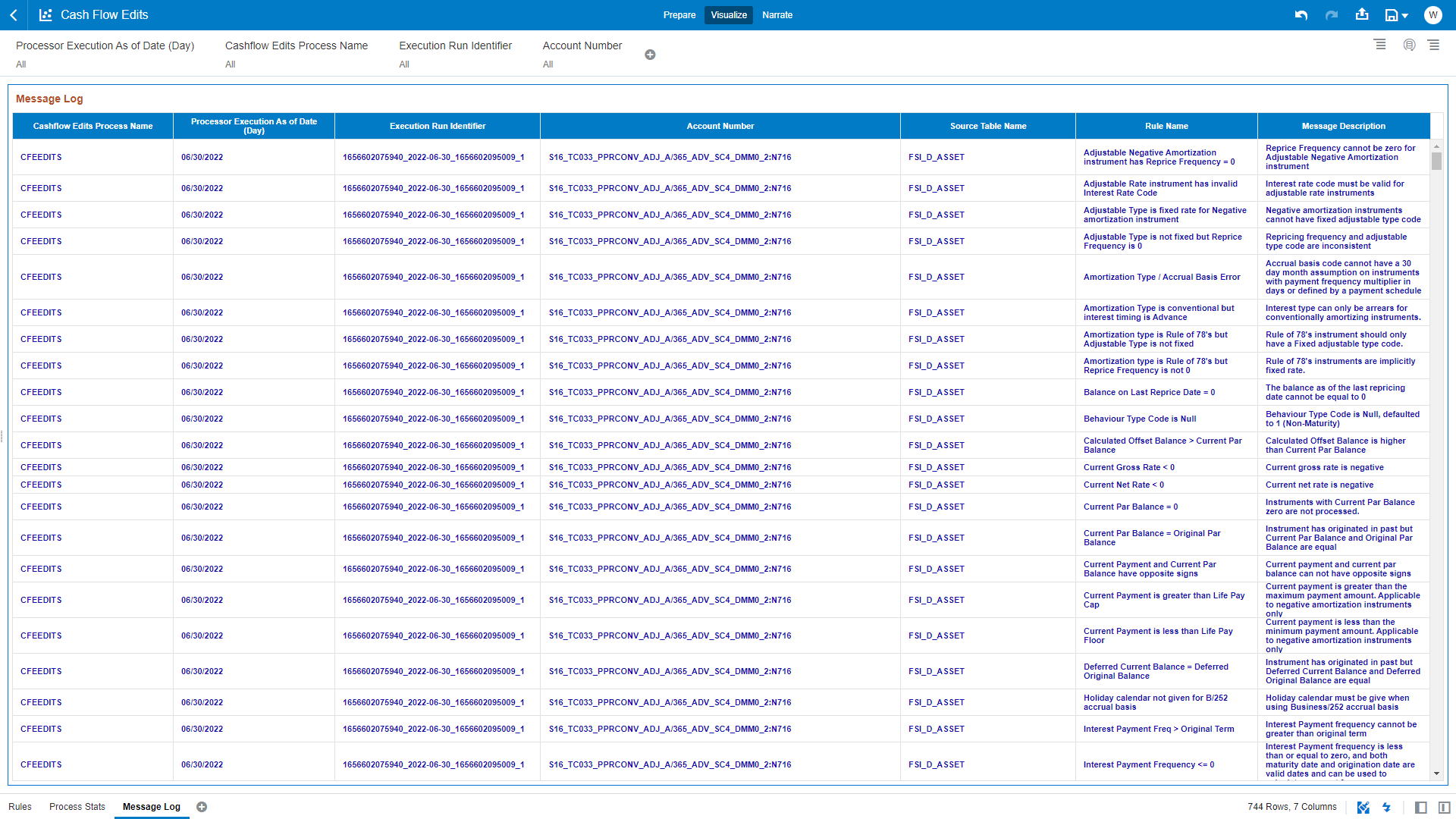Add a new canvas tab

[x=202, y=807]
